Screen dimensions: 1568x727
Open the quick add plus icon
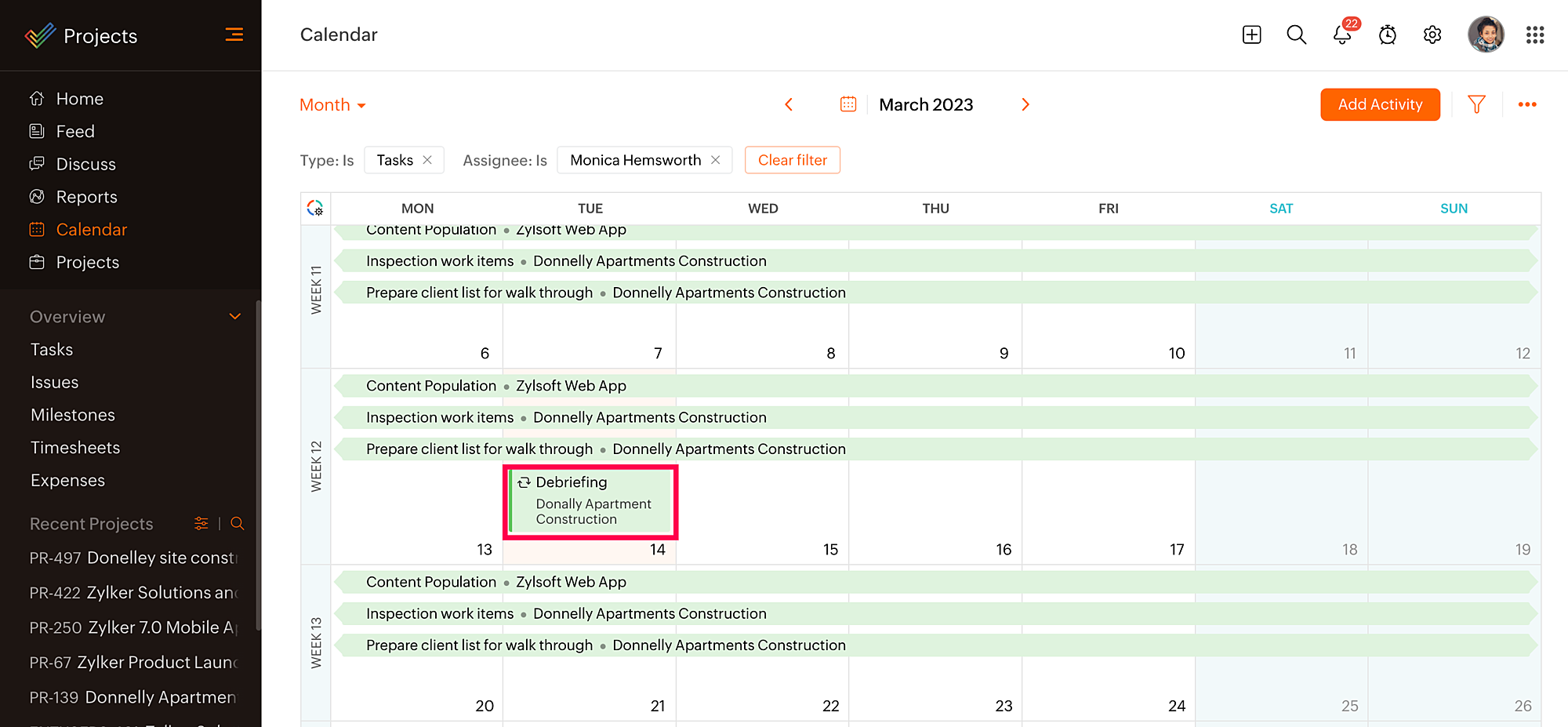[x=1251, y=35]
